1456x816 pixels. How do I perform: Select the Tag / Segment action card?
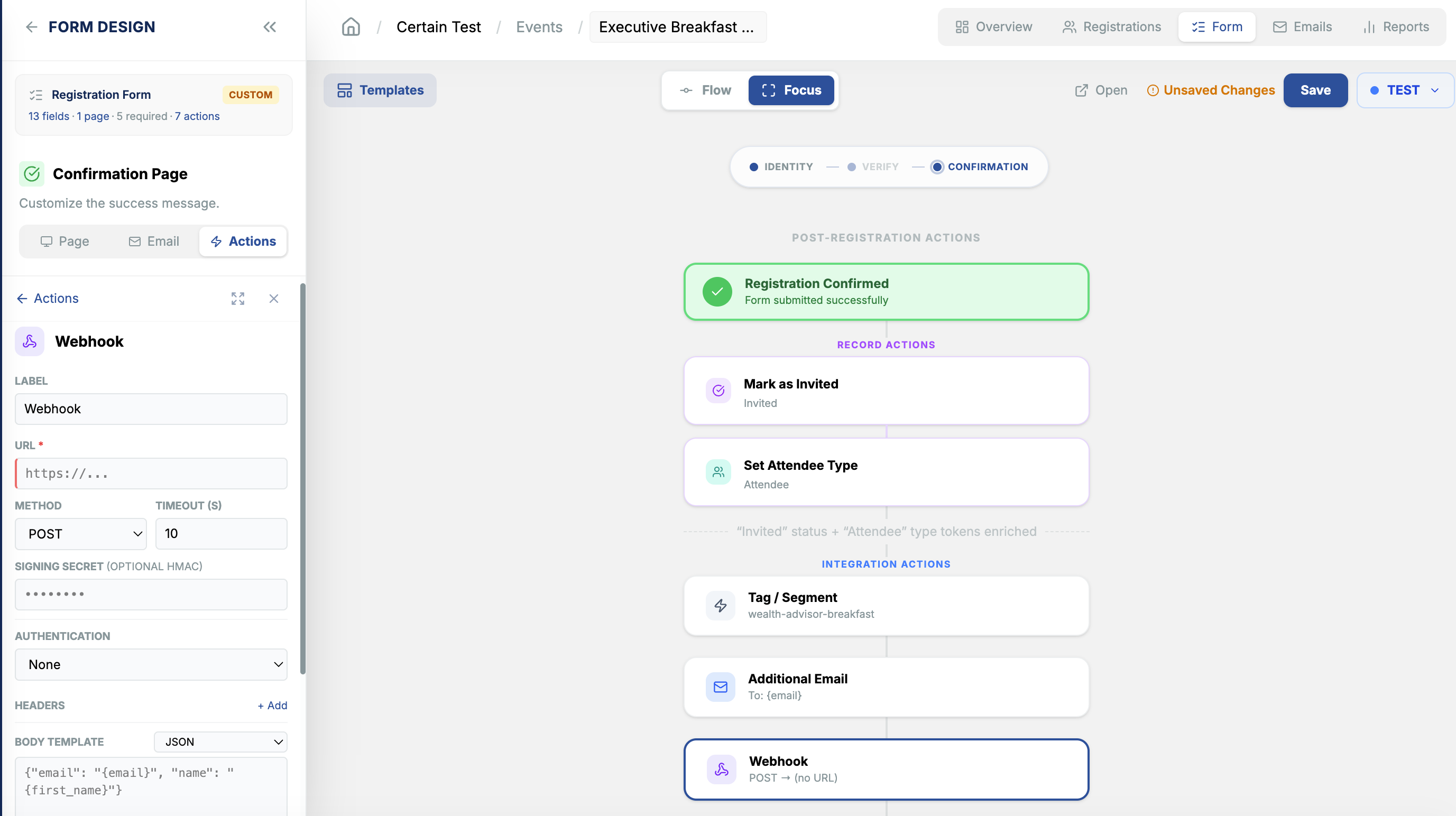[886, 606]
